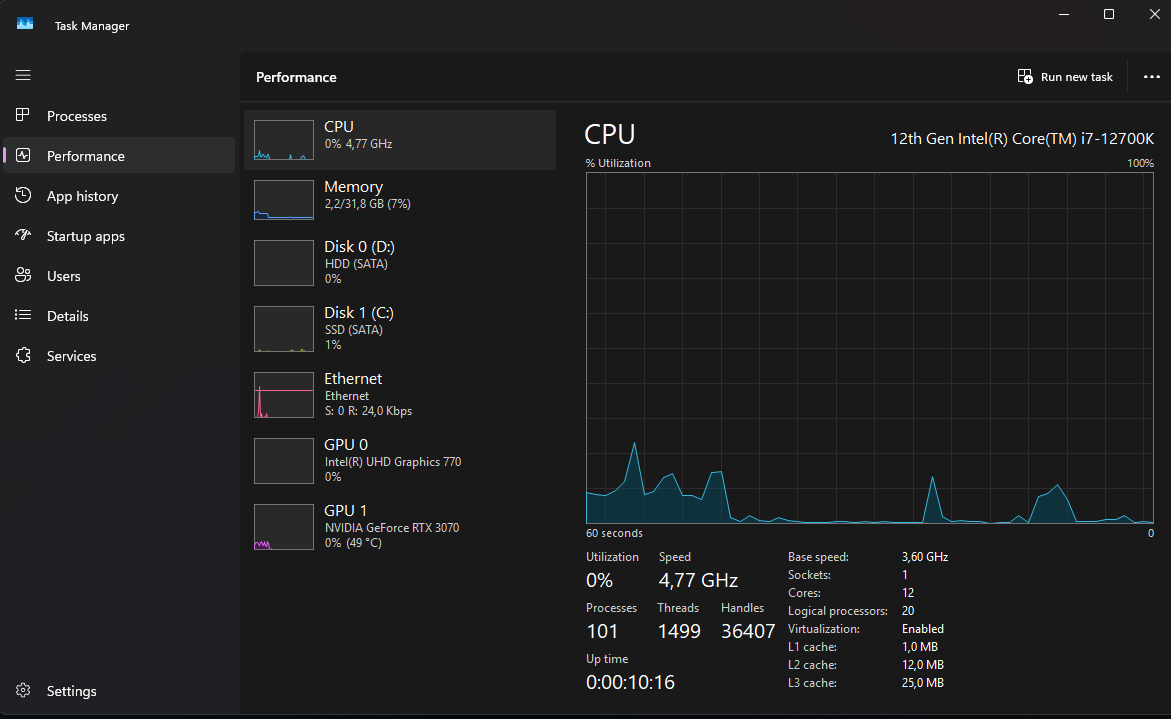Click the 4,77 GHz speed value

(x=698, y=580)
